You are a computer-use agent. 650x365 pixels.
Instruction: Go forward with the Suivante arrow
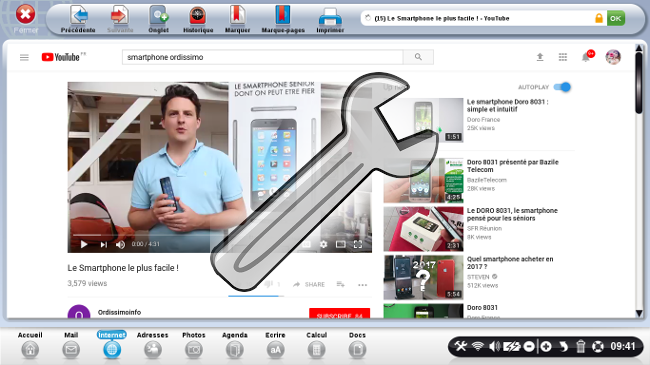click(x=120, y=19)
